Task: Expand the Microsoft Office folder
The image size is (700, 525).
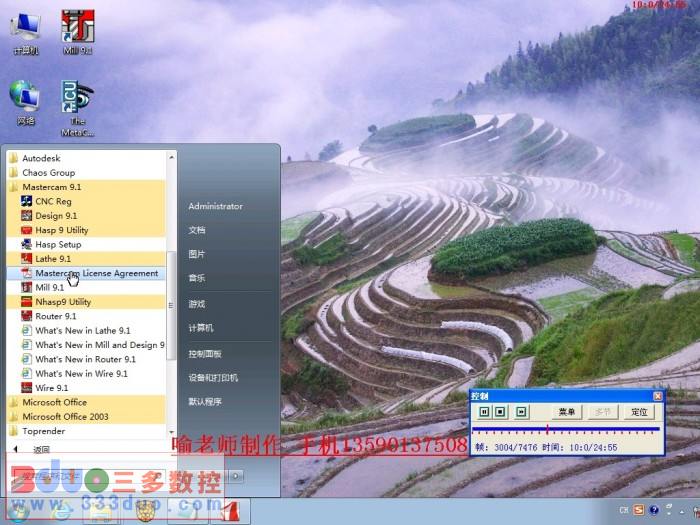Action: [86, 402]
